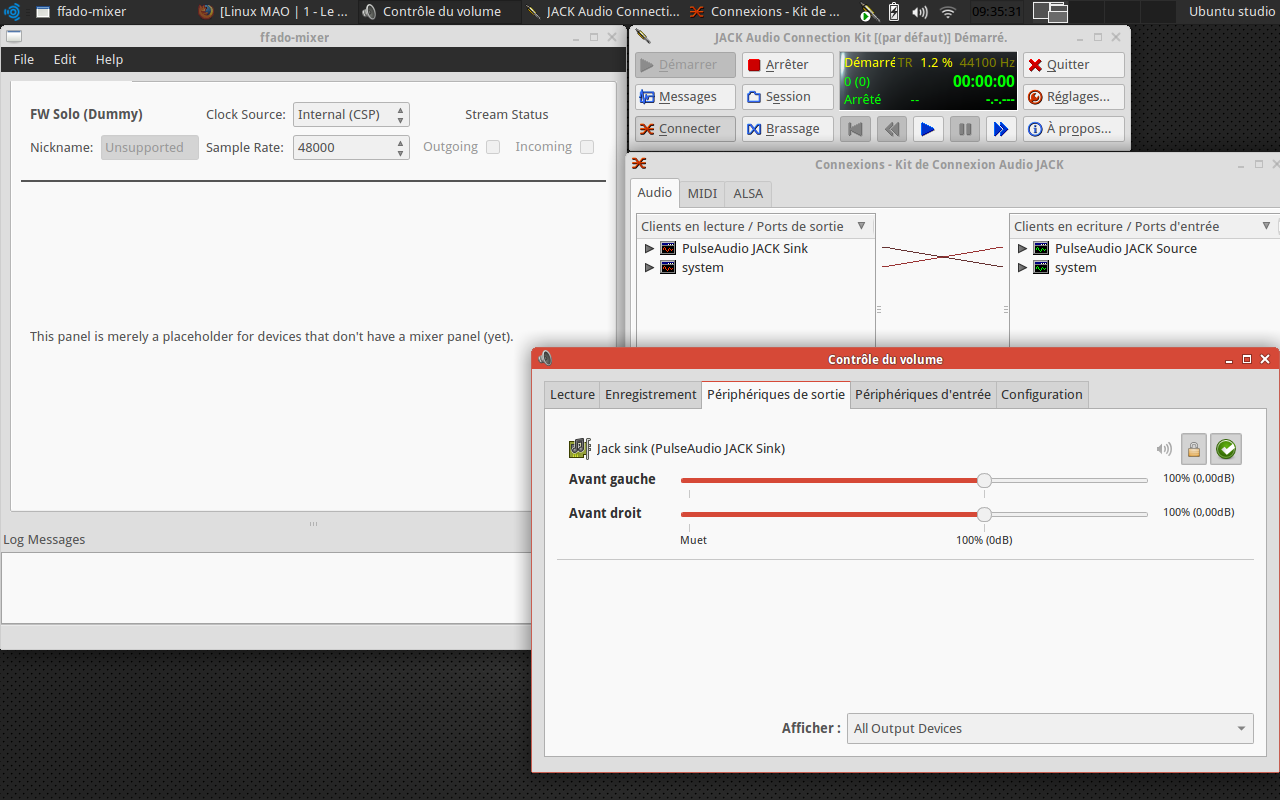Screen dimensions: 1280x800
Task: Switch to the Périphériques d'entrée tab
Action: pyautogui.click(x=923, y=395)
